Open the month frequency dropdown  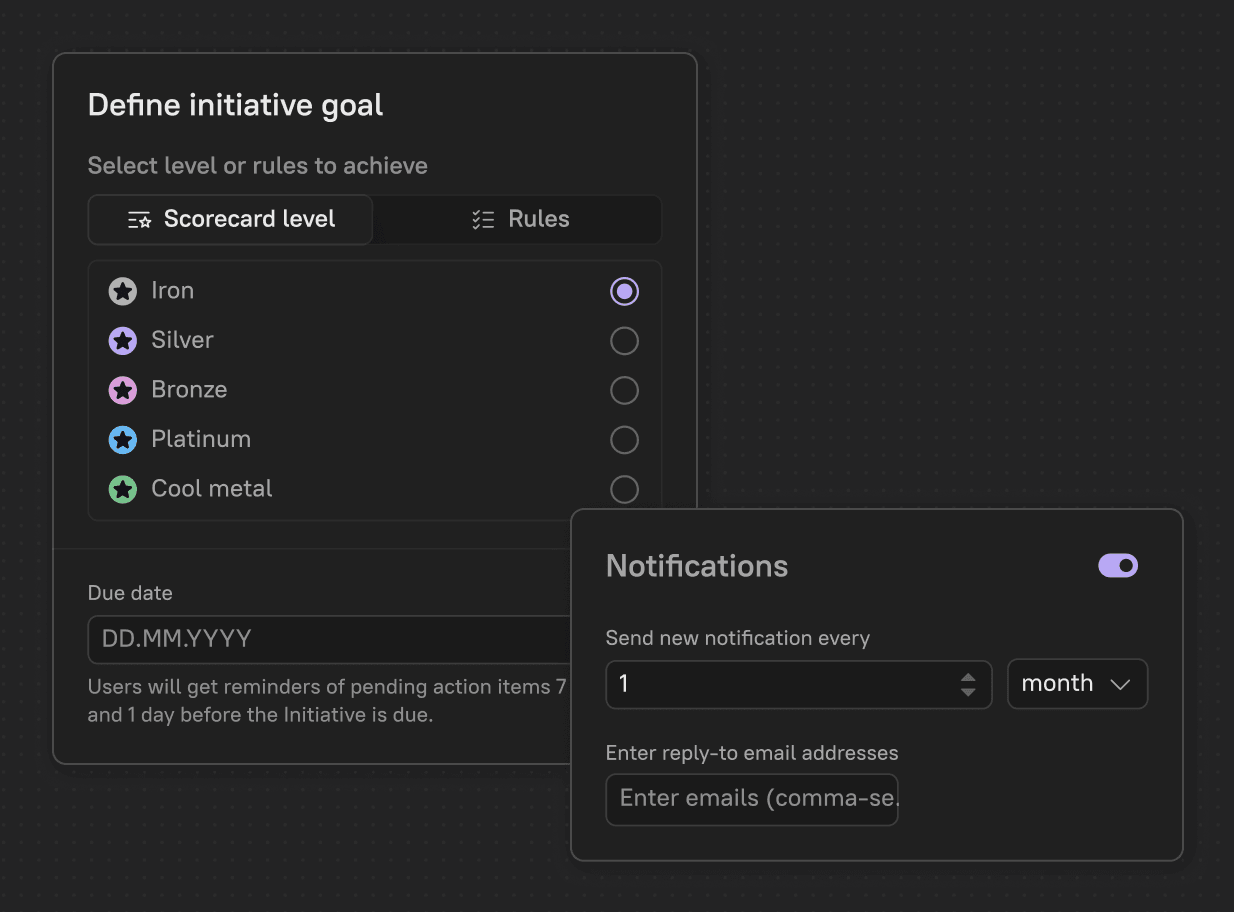pyautogui.click(x=1077, y=683)
